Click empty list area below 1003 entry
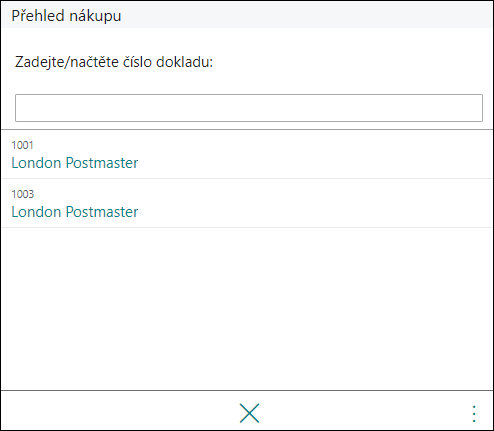Image resolution: width=494 pixels, height=431 pixels. 247,308
